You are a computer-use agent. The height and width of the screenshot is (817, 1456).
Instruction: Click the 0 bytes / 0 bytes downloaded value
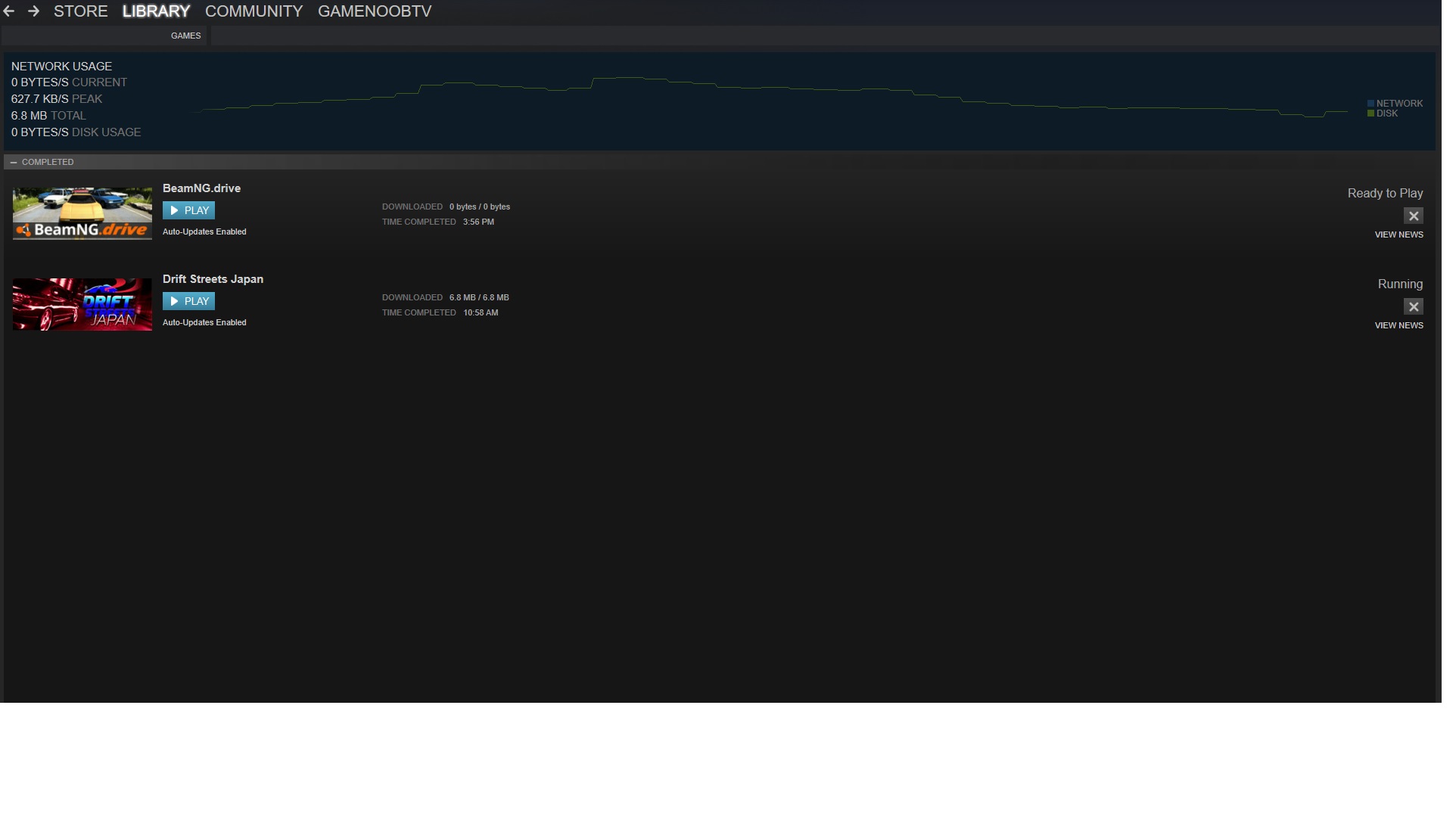point(480,207)
